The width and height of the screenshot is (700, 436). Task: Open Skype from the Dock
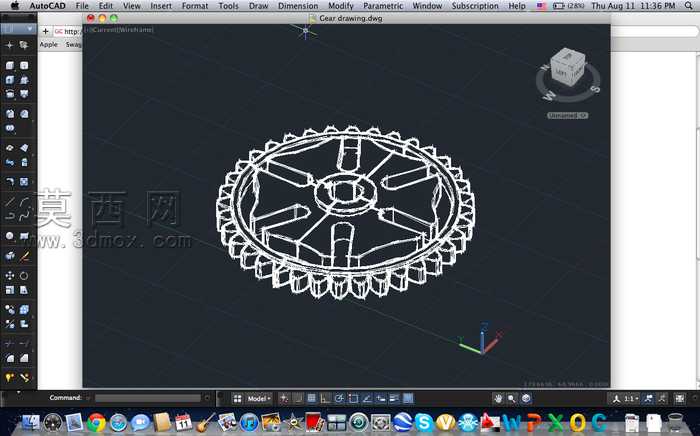(x=423, y=422)
